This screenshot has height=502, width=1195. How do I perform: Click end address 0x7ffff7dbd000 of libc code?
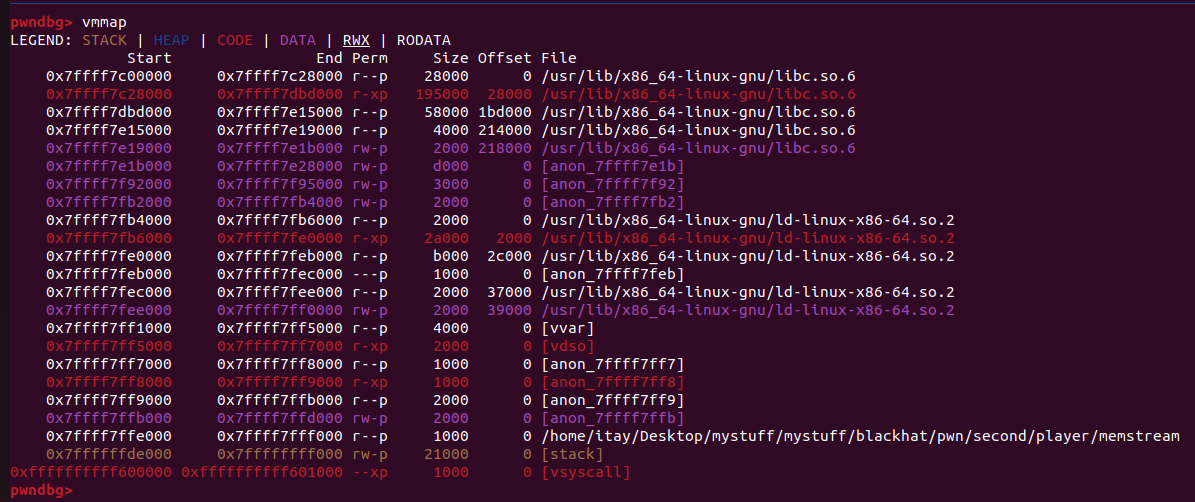click(x=280, y=94)
